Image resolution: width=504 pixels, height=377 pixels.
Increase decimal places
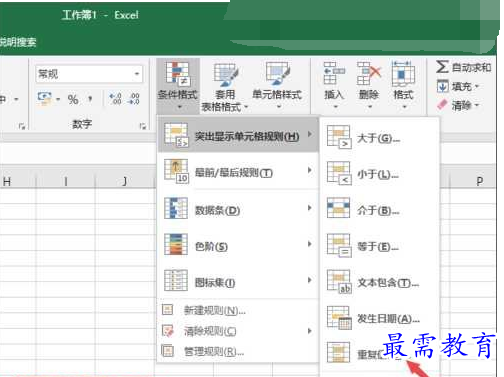115,99
